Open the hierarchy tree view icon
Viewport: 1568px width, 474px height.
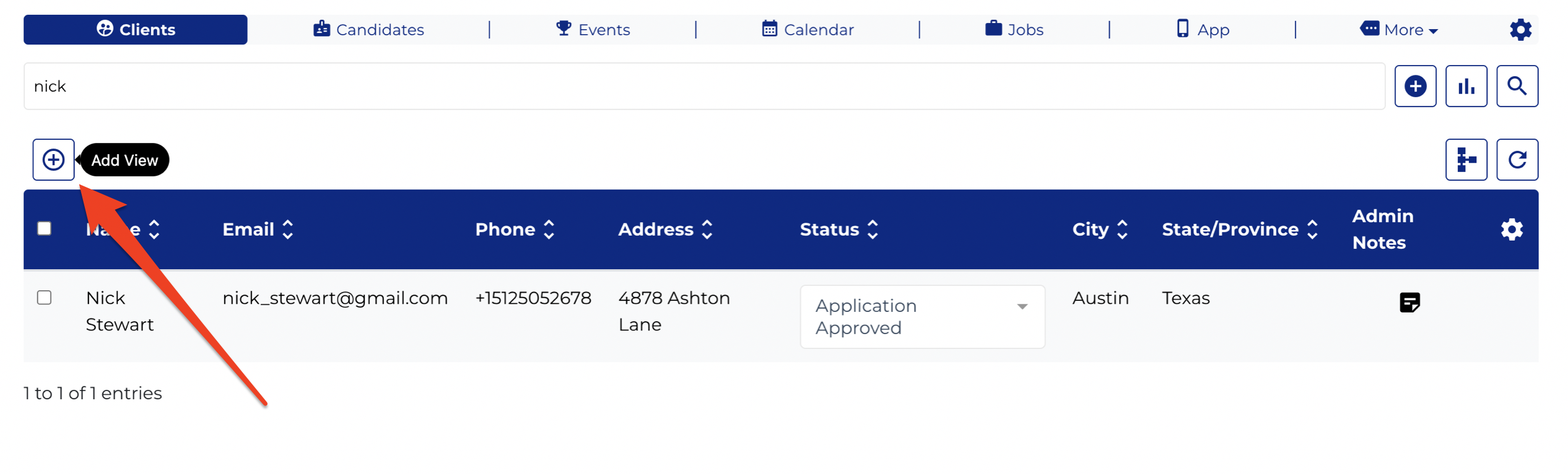tap(1466, 160)
